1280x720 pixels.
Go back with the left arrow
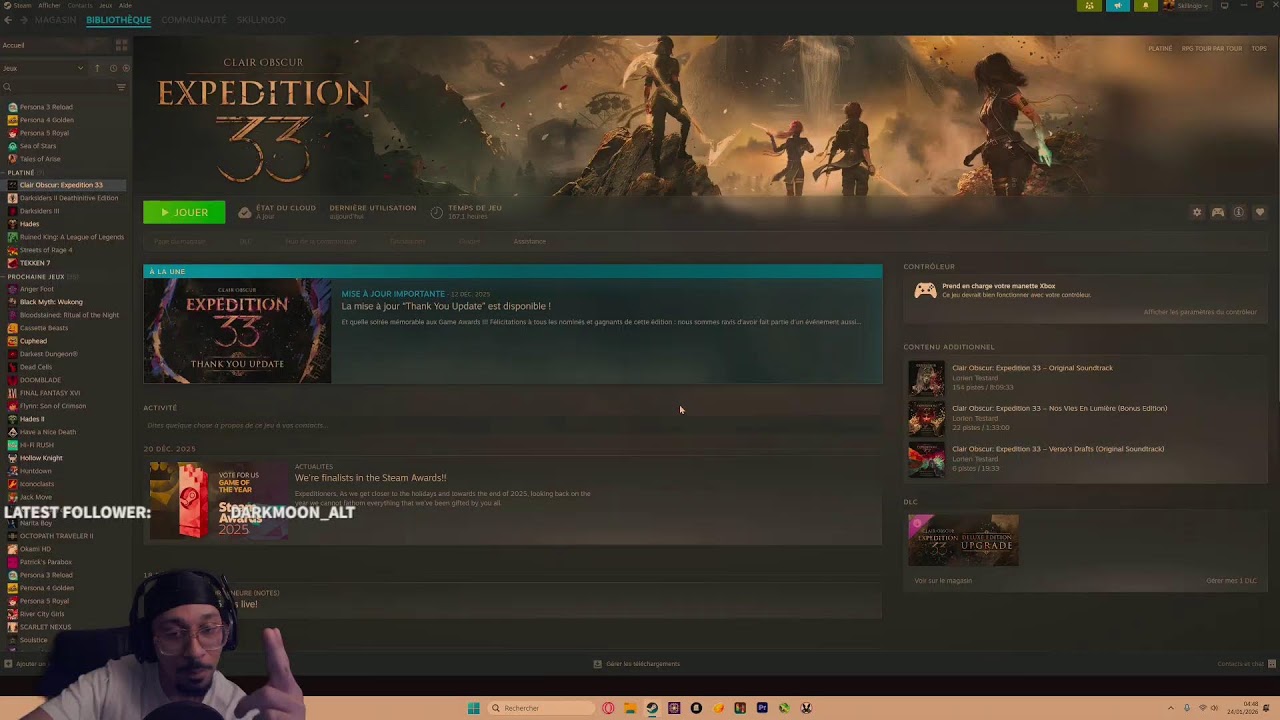7,20
